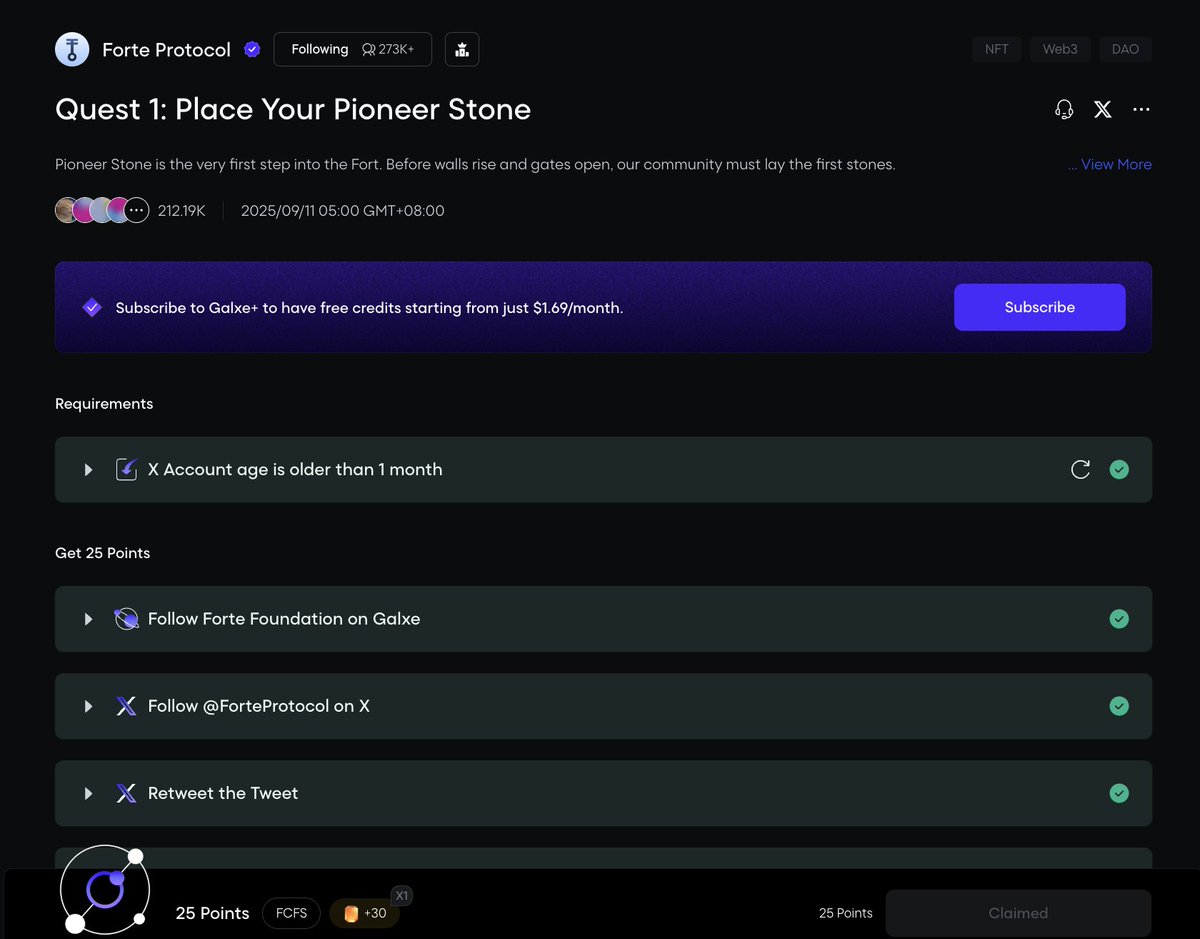Expand the Follow @ForteProtocol on X task
Screen dimensions: 1200x939
(x=88, y=706)
